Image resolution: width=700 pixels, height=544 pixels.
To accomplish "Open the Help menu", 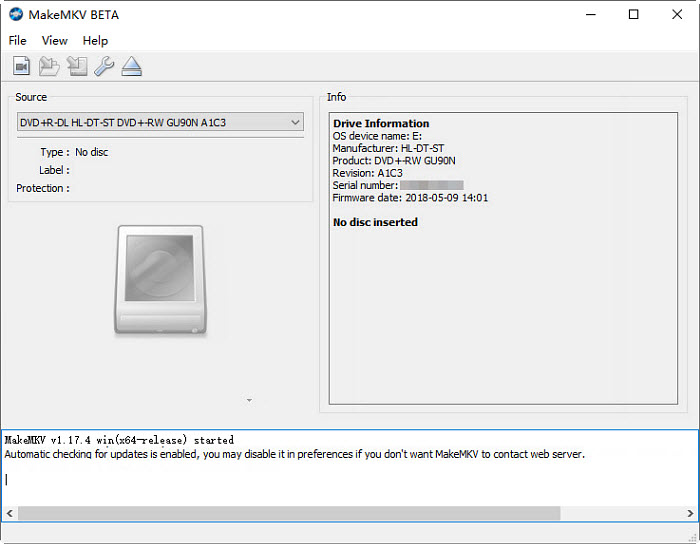I will click(x=95, y=41).
